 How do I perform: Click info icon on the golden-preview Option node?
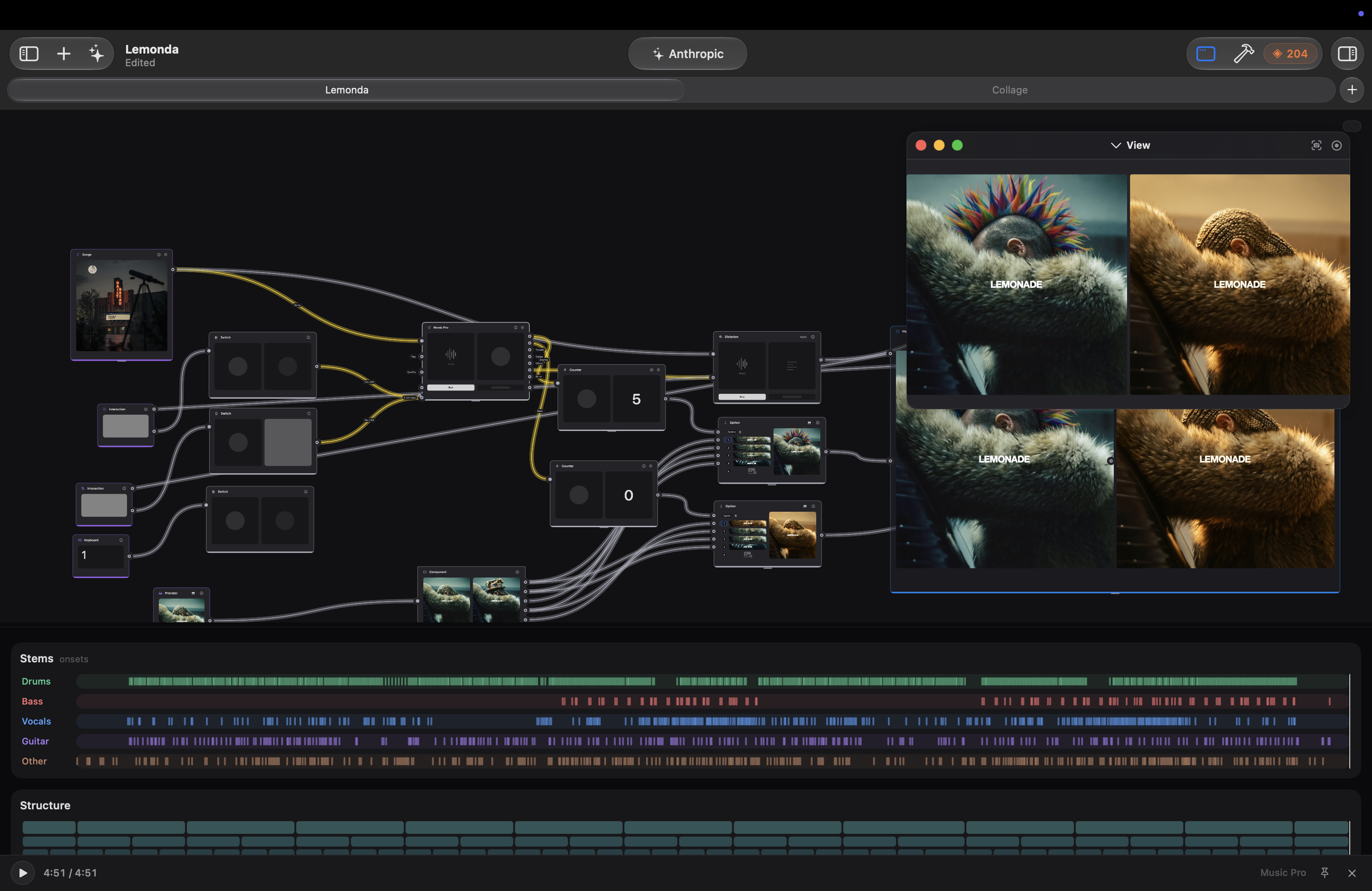813,506
